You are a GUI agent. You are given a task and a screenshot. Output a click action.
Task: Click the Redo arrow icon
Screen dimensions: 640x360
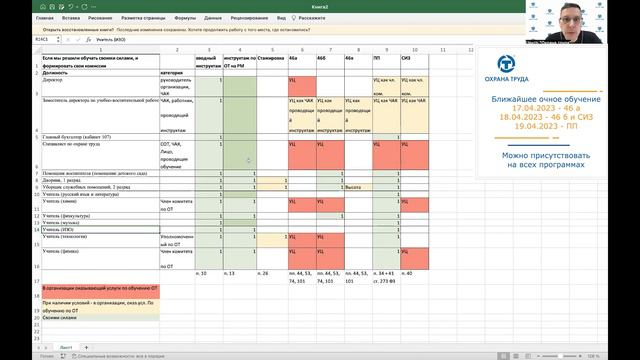[x=84, y=7]
